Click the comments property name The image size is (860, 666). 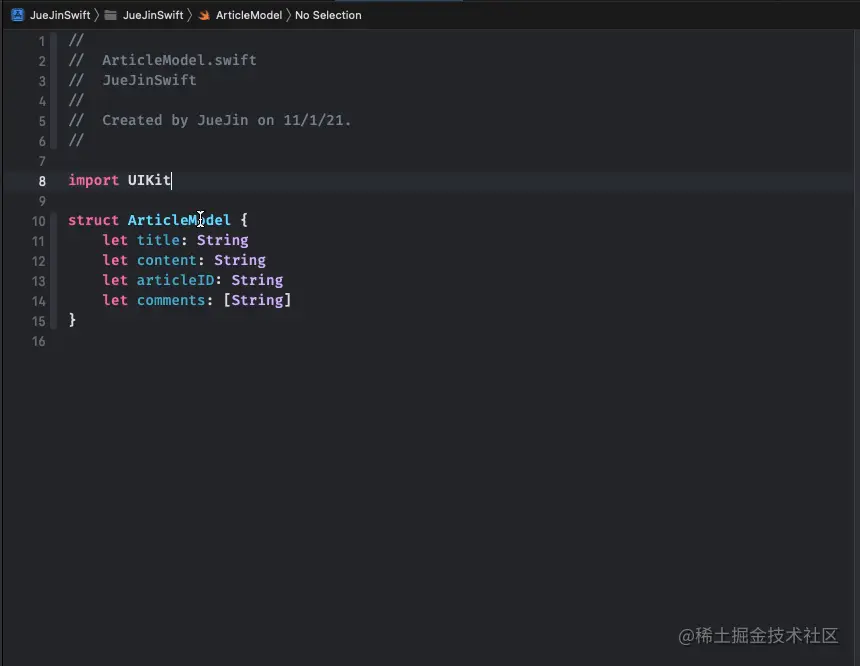click(171, 300)
